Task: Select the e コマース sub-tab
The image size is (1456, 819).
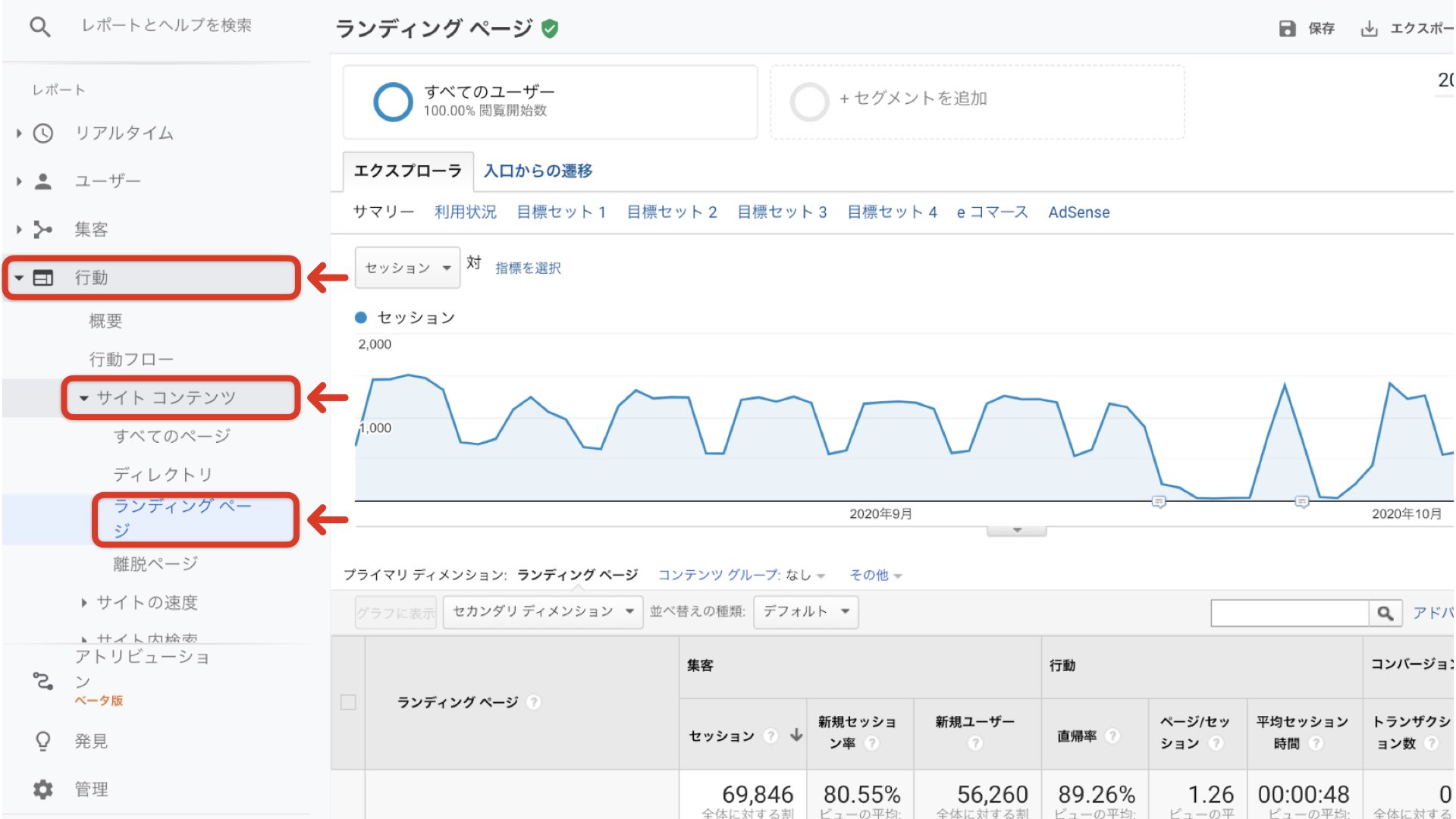Action: tap(992, 212)
